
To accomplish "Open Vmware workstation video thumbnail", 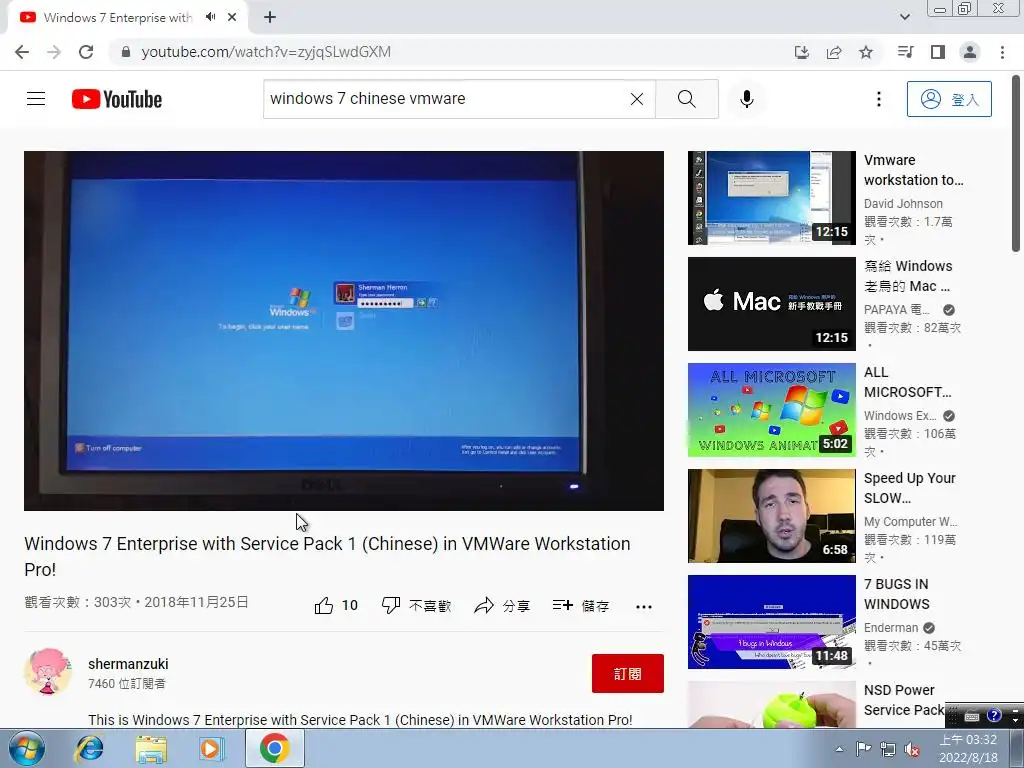I will 771,198.
